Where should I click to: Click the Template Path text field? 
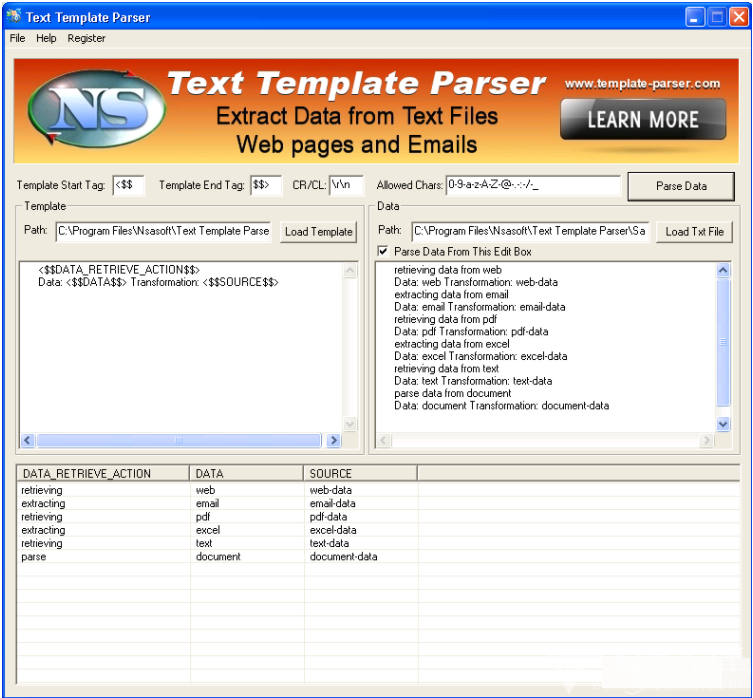coord(164,232)
